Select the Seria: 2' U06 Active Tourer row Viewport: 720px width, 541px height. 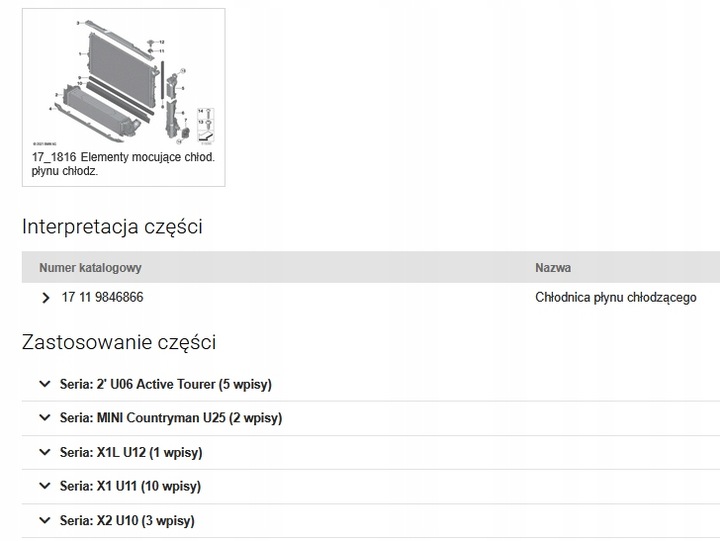(x=166, y=384)
